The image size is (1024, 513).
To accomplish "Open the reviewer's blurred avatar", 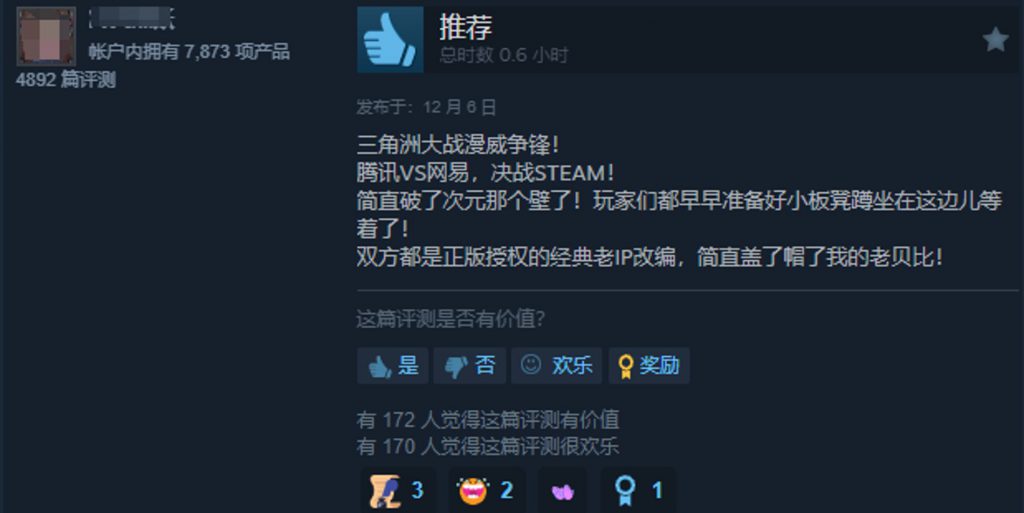I will (x=46, y=36).
